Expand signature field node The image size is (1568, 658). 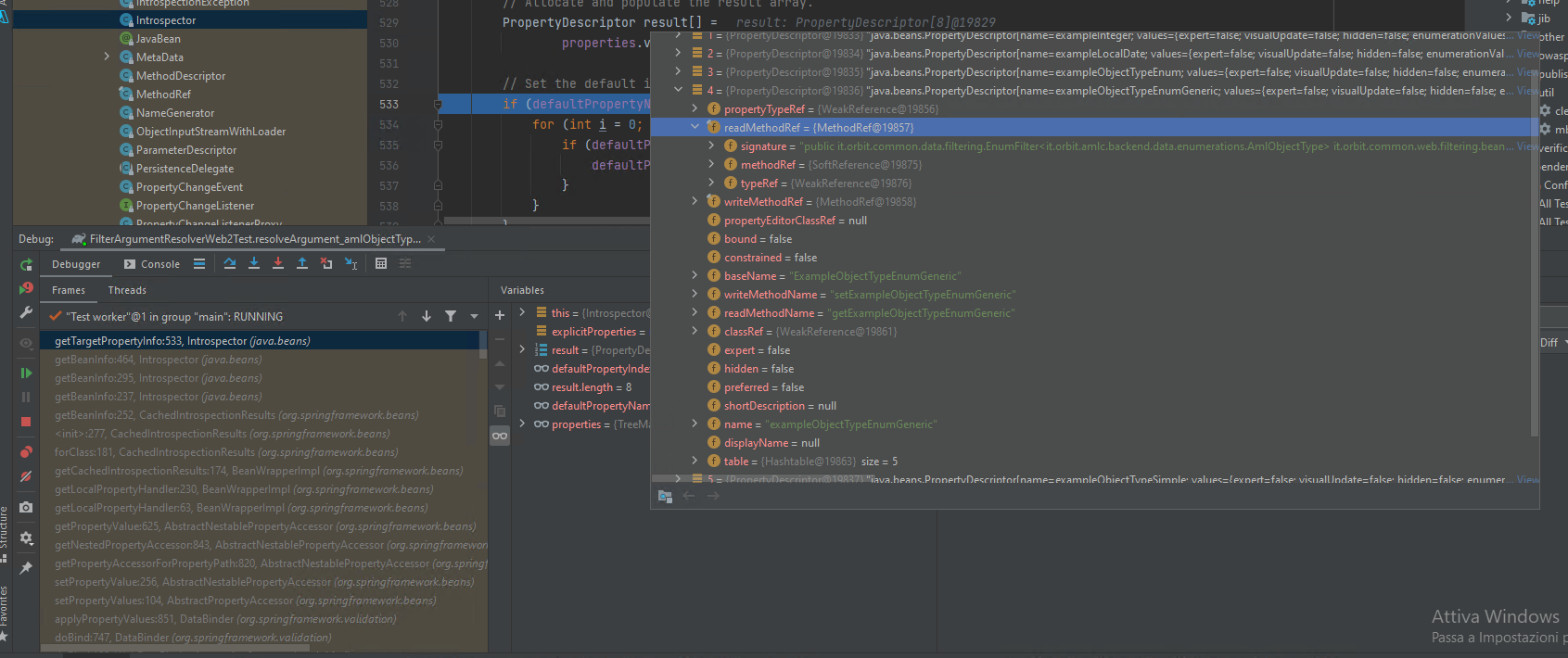click(711, 146)
